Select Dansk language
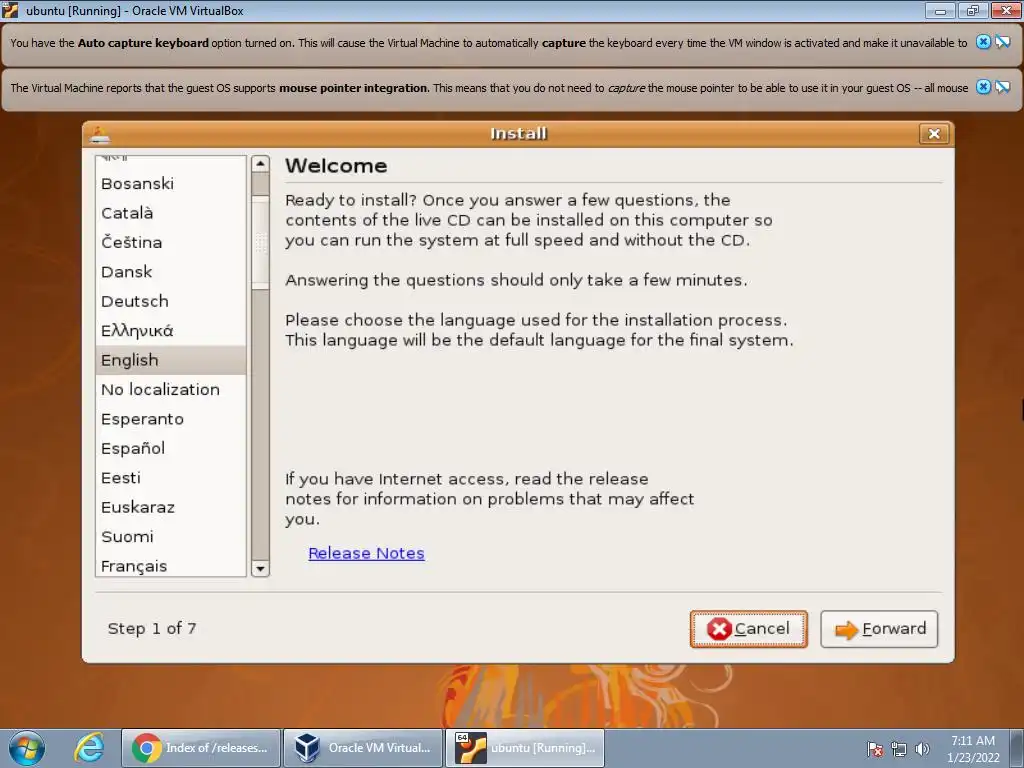The height and width of the screenshot is (768, 1024). click(x=170, y=272)
